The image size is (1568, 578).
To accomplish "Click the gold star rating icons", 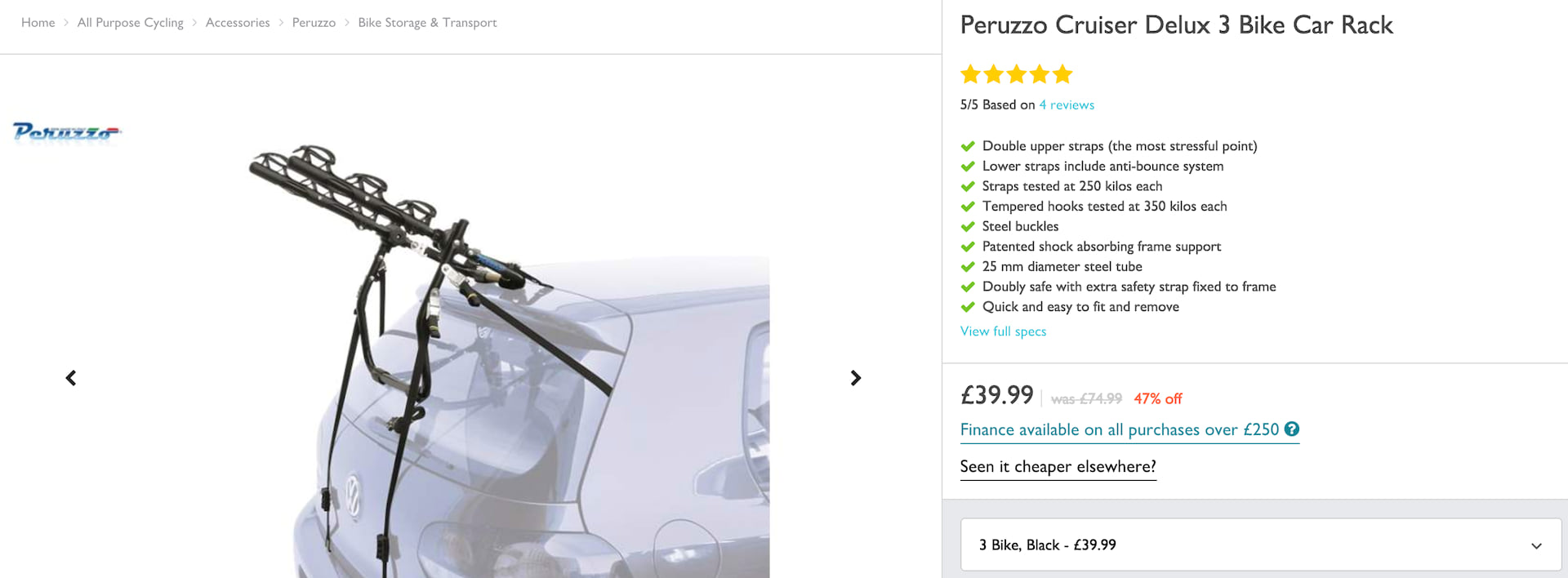I will coord(1016,74).
